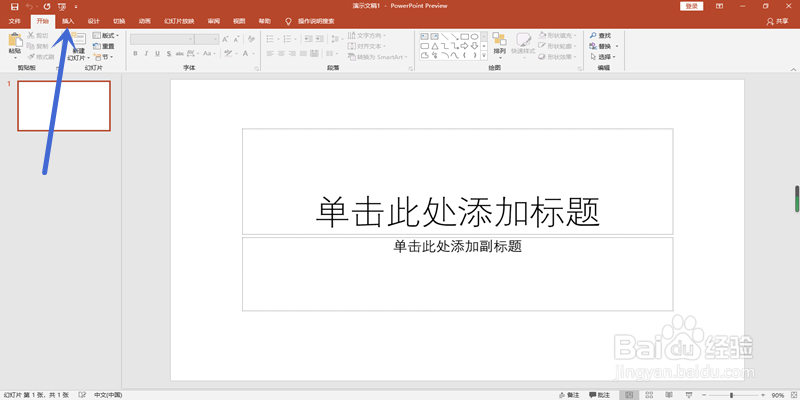Click the zoom slider handle in status bar

(731, 395)
